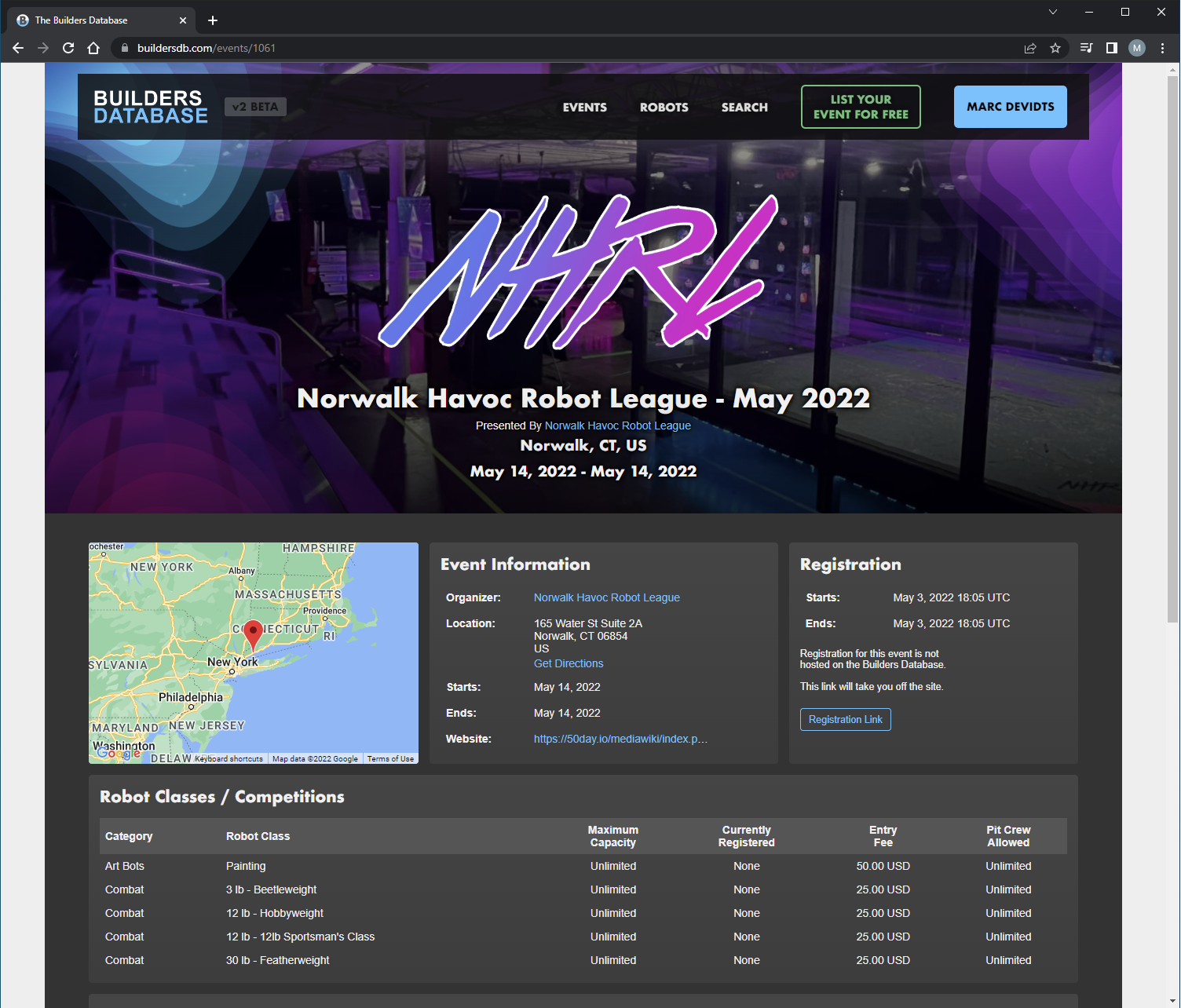Click List Your Event For Free button
1181x1008 pixels.
tap(861, 107)
